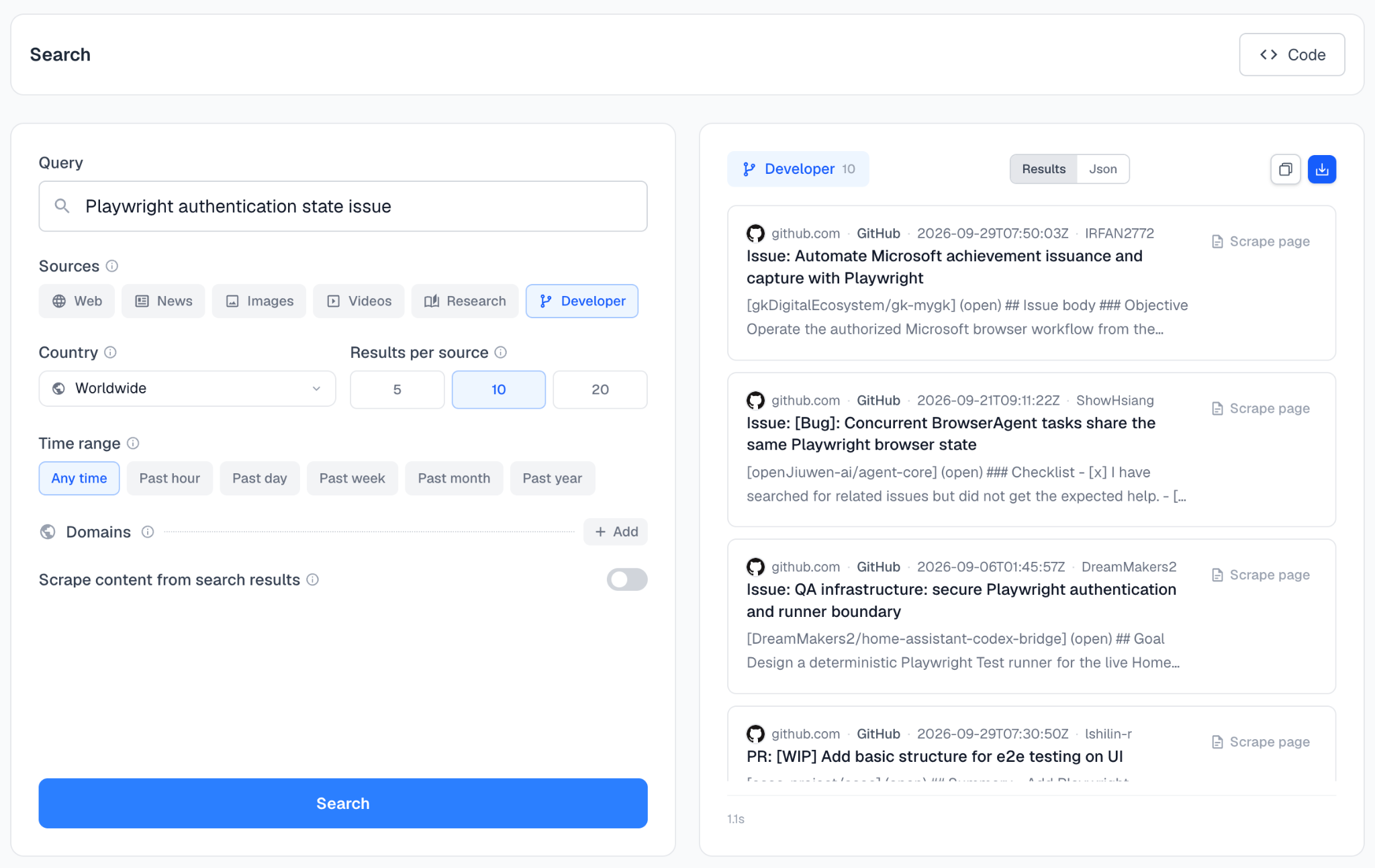Select the Developer results tab
This screenshot has height=868, width=1375.
[798, 169]
